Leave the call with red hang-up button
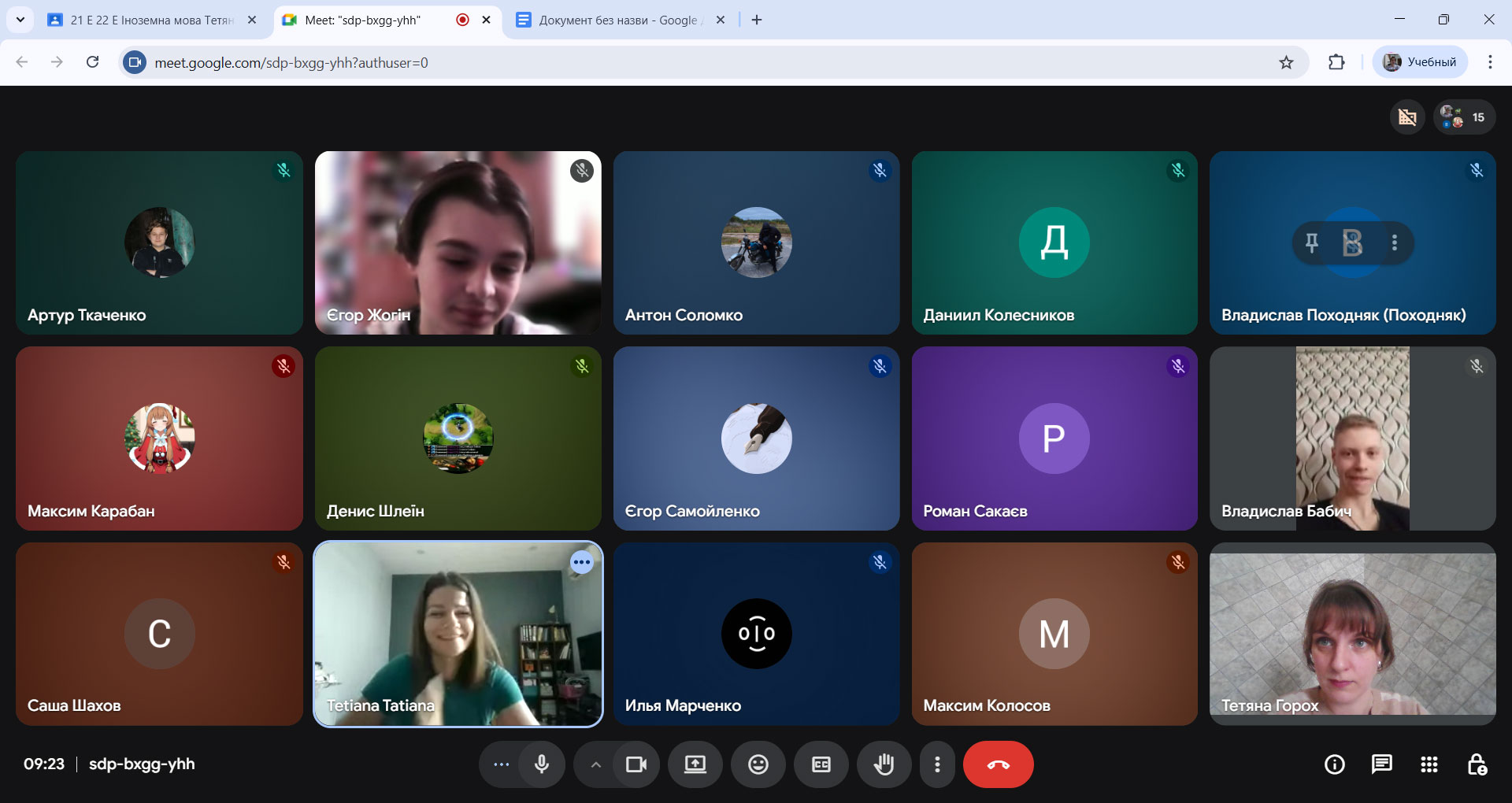The image size is (1512, 803). tap(998, 764)
